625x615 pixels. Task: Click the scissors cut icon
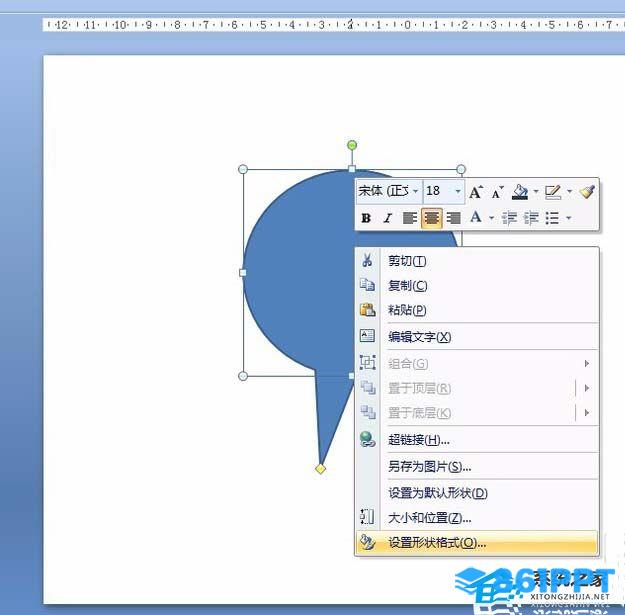pyautogui.click(x=367, y=260)
